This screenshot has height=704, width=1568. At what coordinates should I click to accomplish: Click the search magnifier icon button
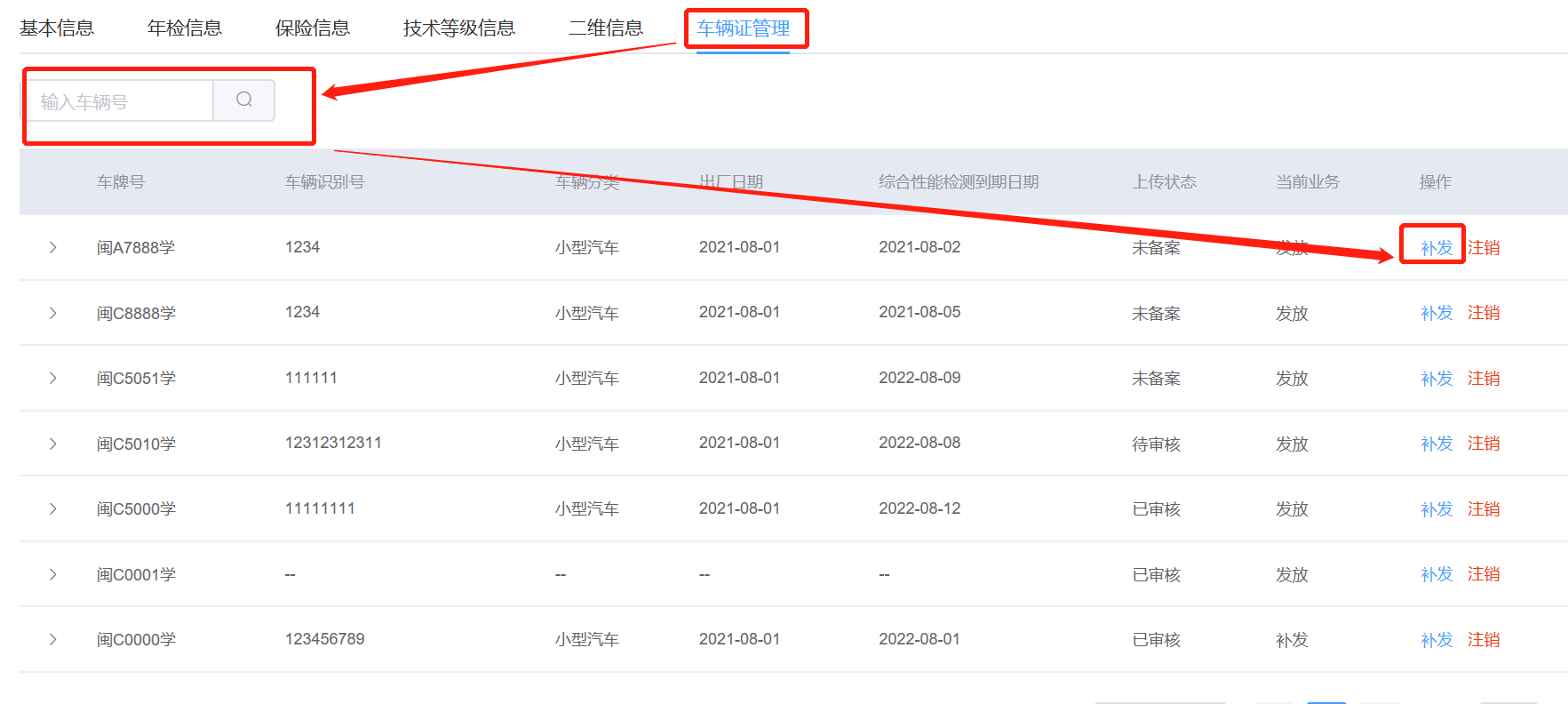tap(244, 100)
